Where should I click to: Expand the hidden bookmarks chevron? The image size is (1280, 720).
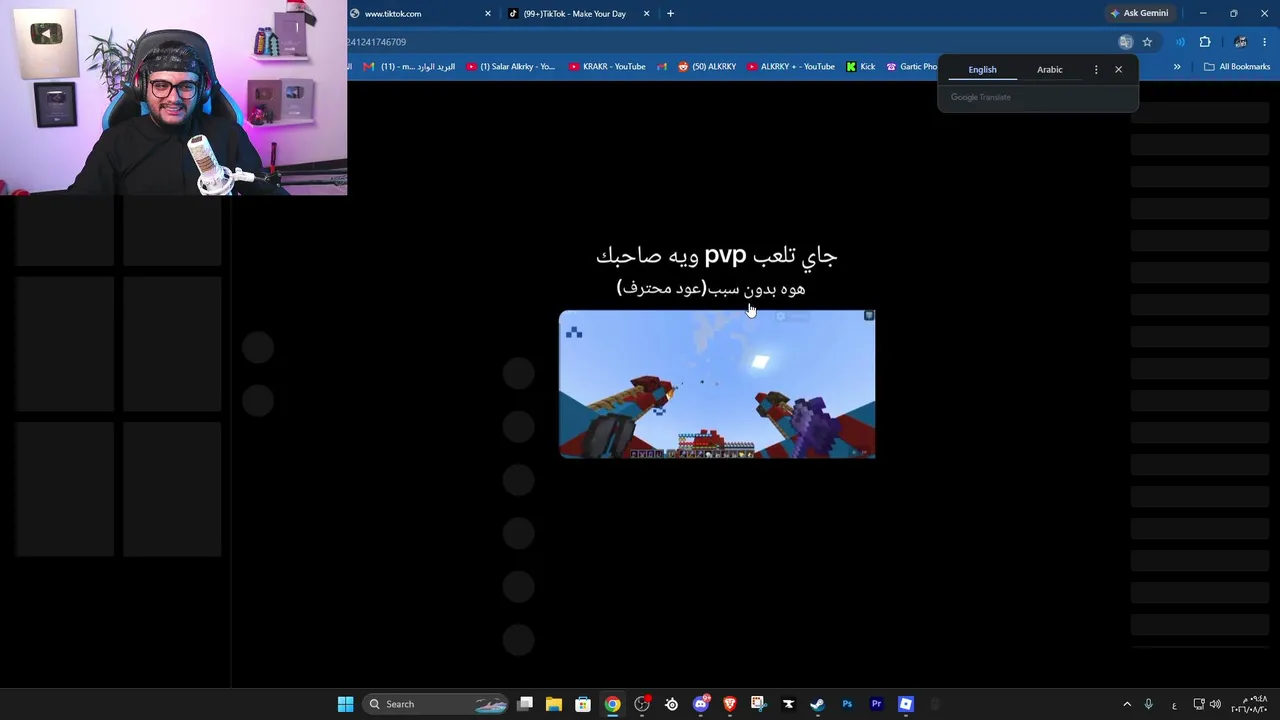(1177, 67)
